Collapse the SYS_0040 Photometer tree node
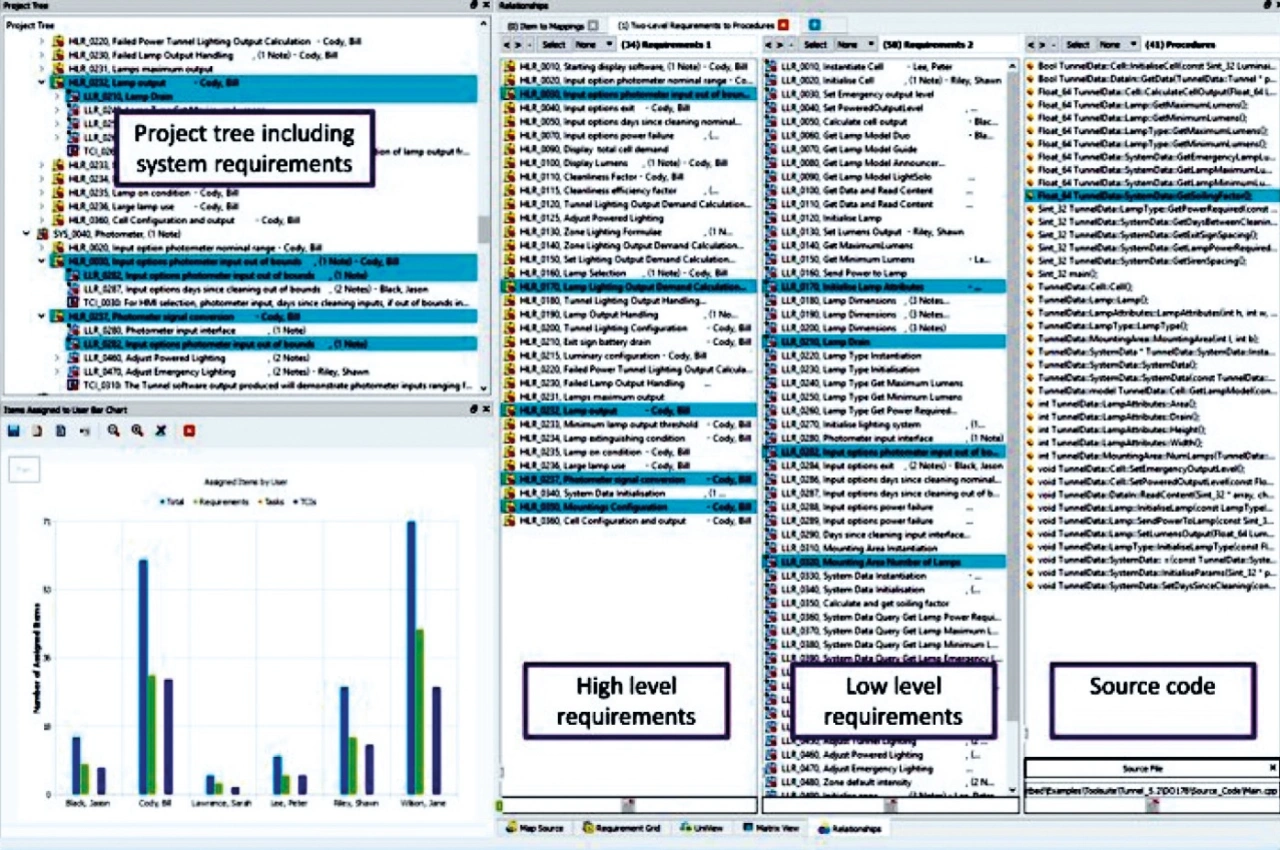Screen dimensions: 1280x850 (x=26, y=233)
